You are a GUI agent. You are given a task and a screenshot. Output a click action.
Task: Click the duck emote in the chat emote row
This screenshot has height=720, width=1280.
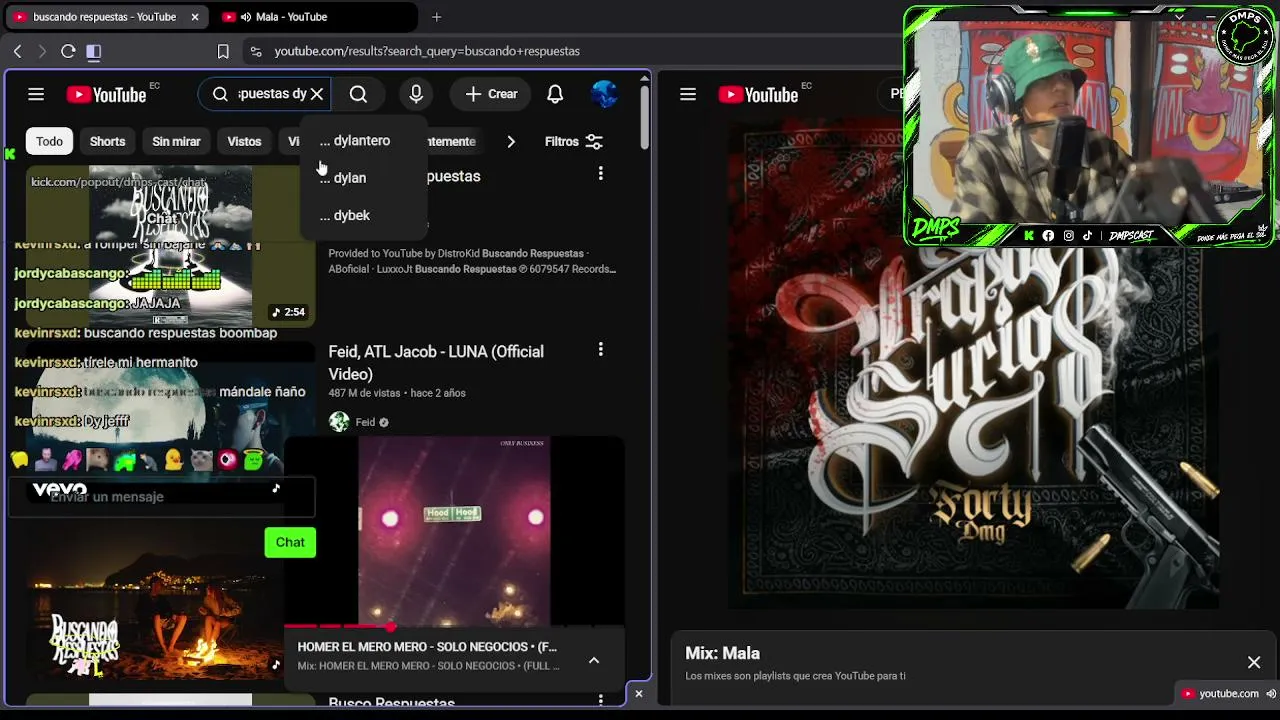[174, 460]
